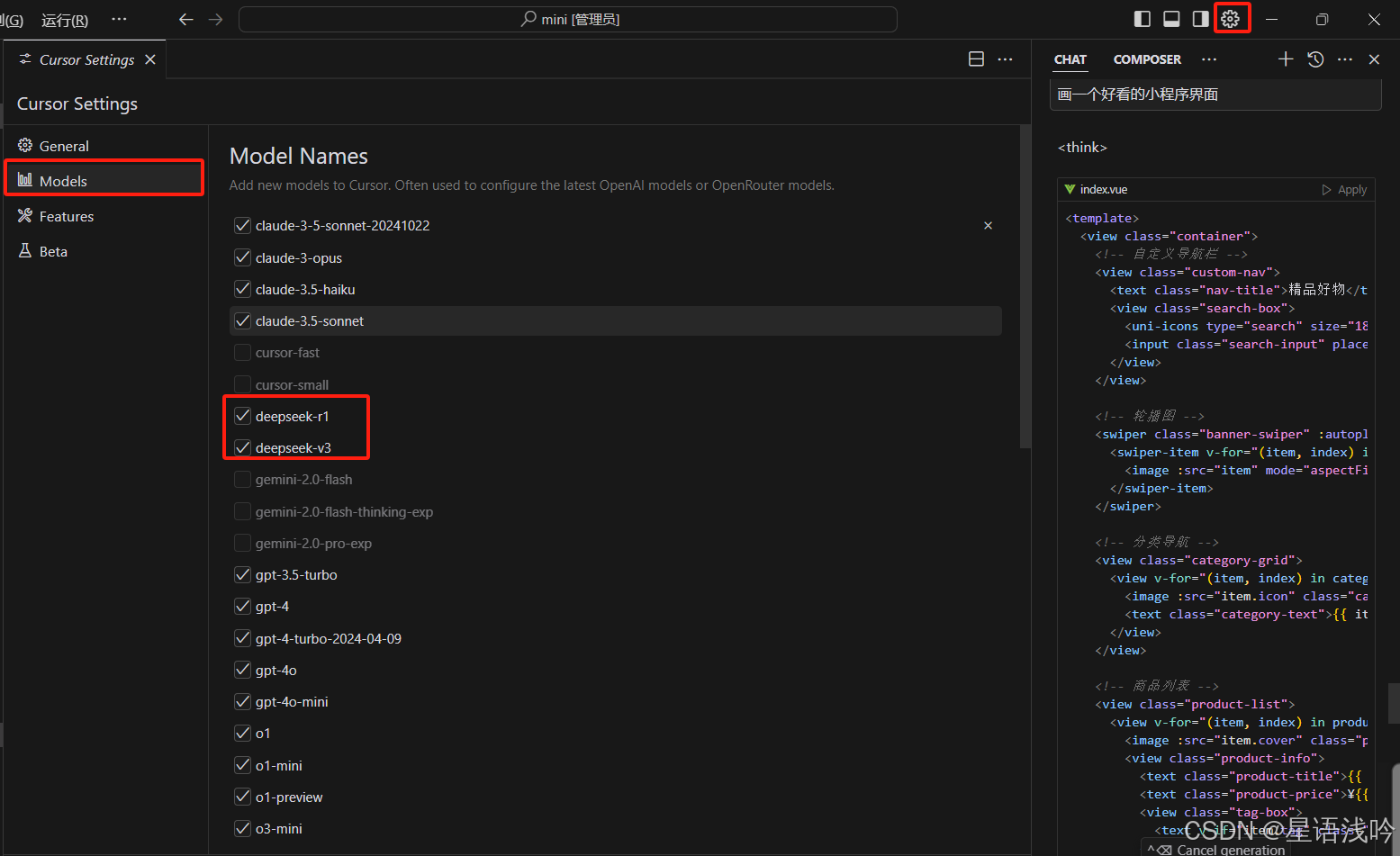Screen dimensions: 1400x856
Task: Click Features tools icon in sidebar
Action: [x=25, y=215]
